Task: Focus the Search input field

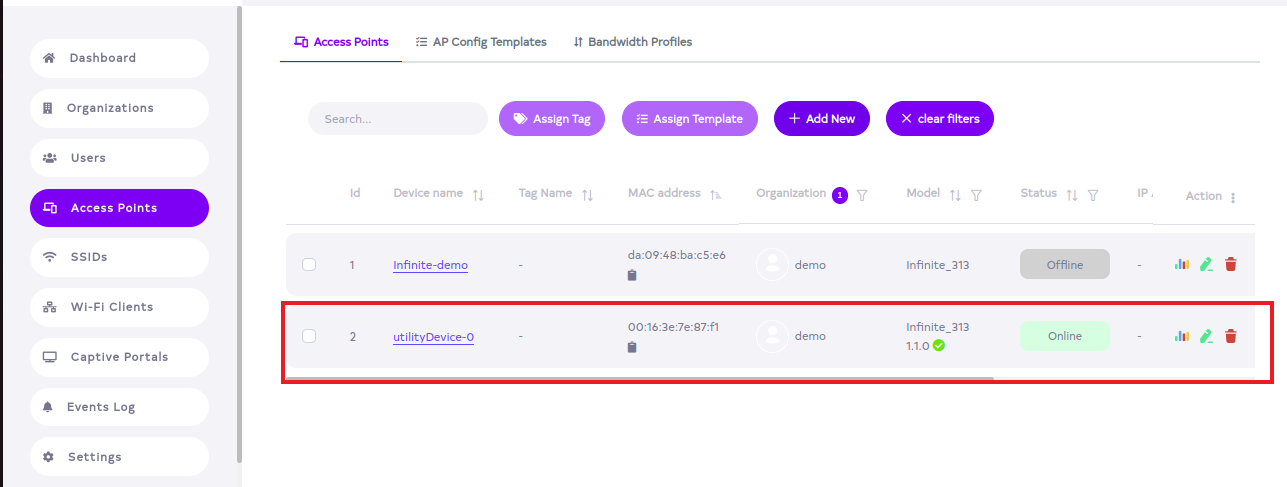Action: (397, 119)
